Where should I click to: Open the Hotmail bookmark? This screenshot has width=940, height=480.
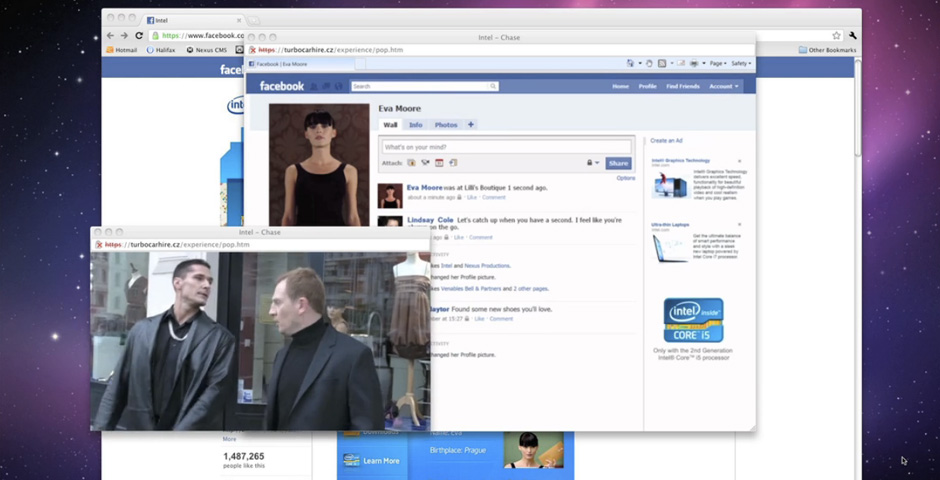[x=122, y=50]
